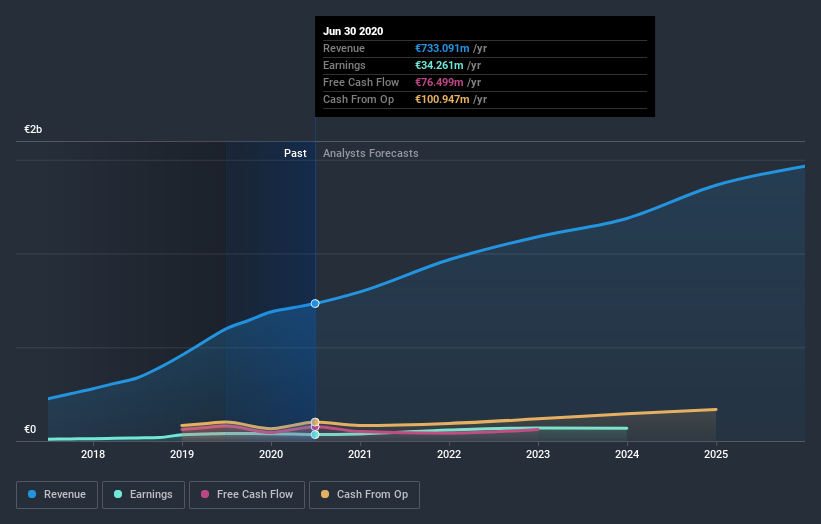Click the Past region label
The image size is (821, 524).
tap(295, 153)
